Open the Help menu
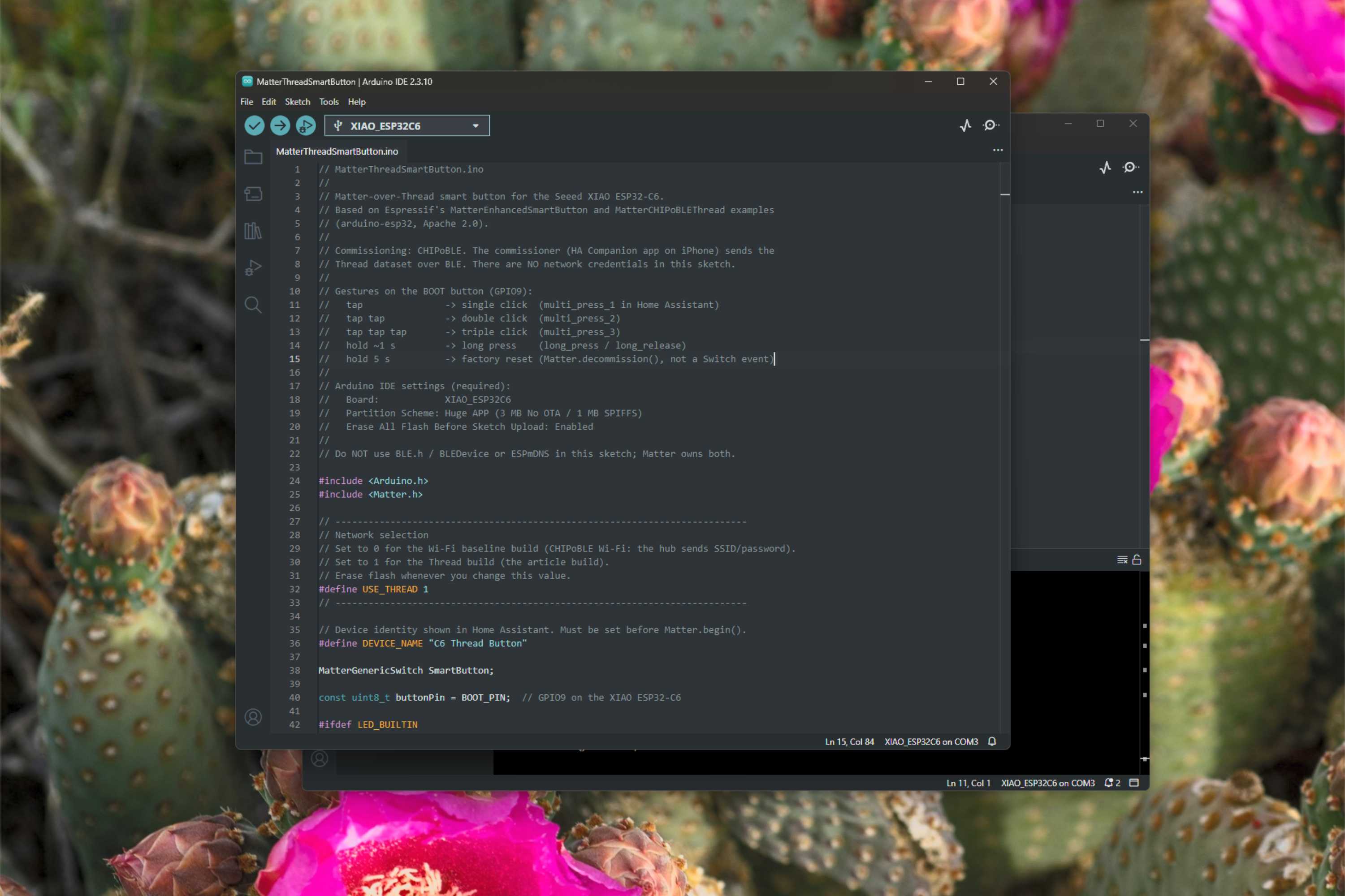Viewport: 1345px width, 896px height. (357, 102)
